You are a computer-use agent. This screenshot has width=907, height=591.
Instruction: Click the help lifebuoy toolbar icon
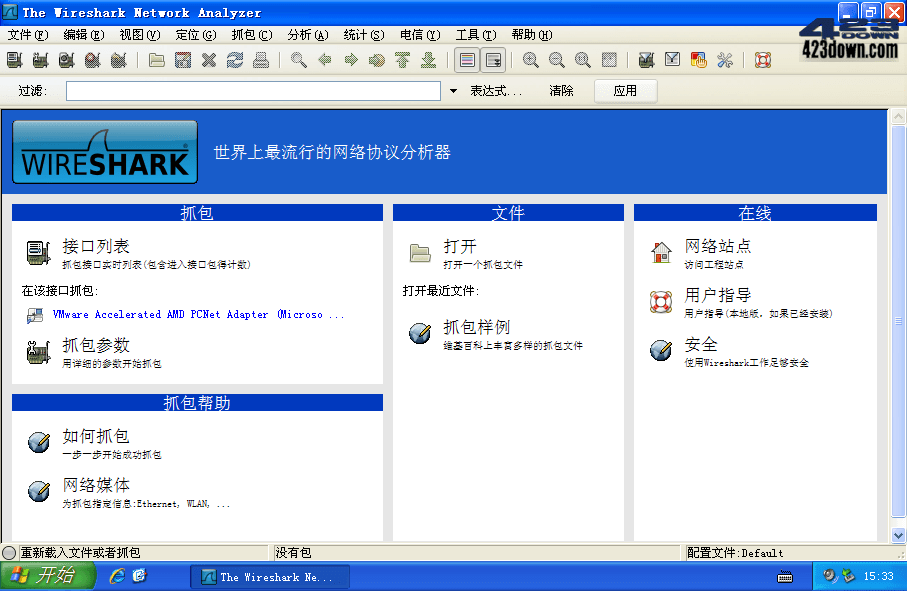[x=761, y=60]
